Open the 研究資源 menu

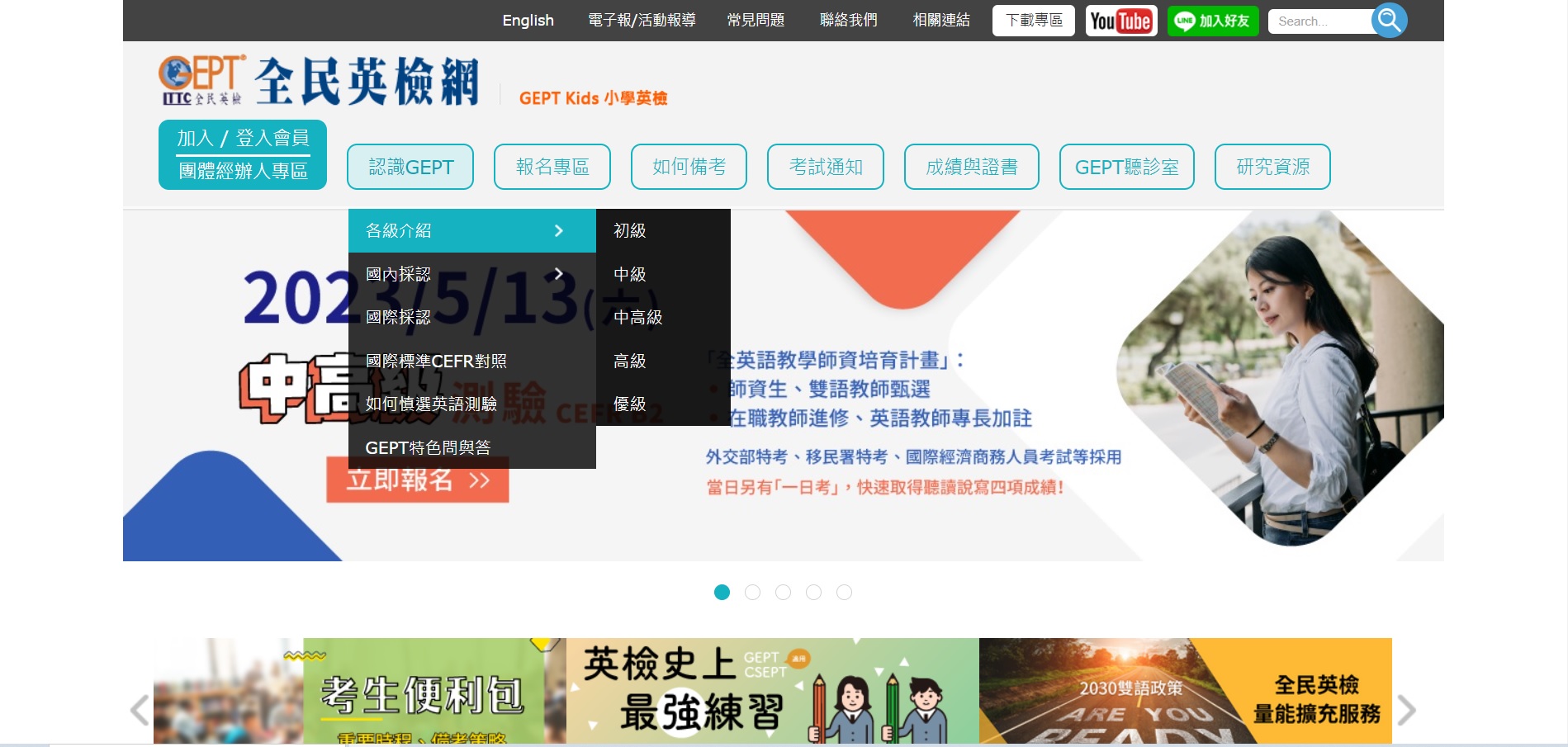point(1272,167)
